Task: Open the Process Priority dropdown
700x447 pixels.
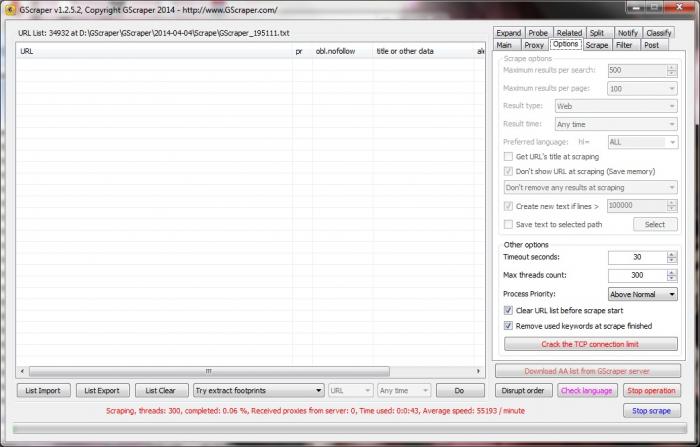Action: [x=642, y=294]
